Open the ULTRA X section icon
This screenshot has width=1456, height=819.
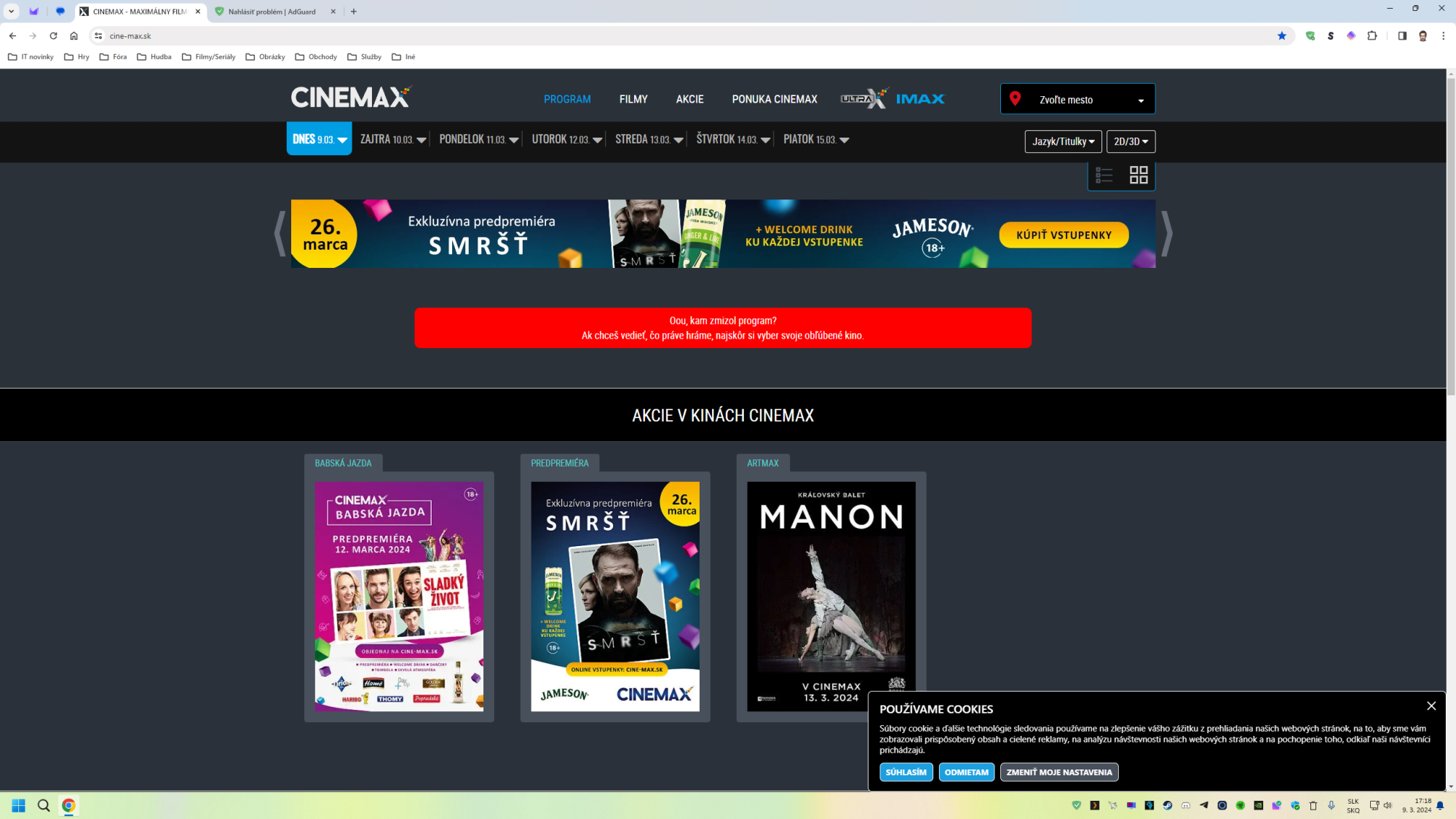click(863, 97)
